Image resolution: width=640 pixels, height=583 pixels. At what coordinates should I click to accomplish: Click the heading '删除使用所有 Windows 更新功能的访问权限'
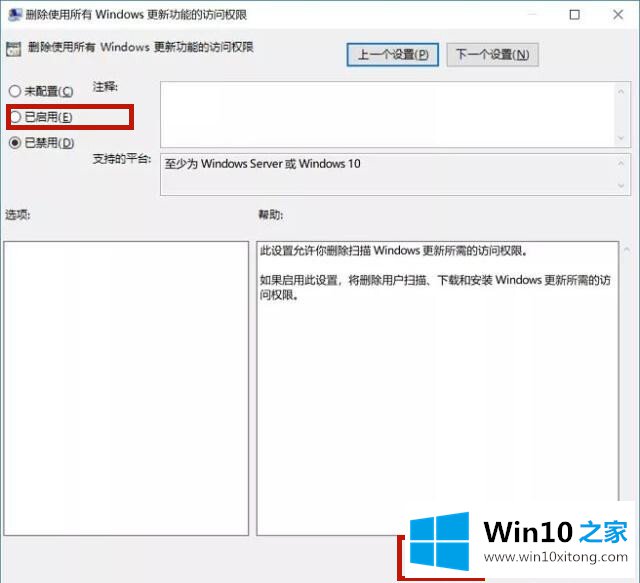(x=141, y=47)
